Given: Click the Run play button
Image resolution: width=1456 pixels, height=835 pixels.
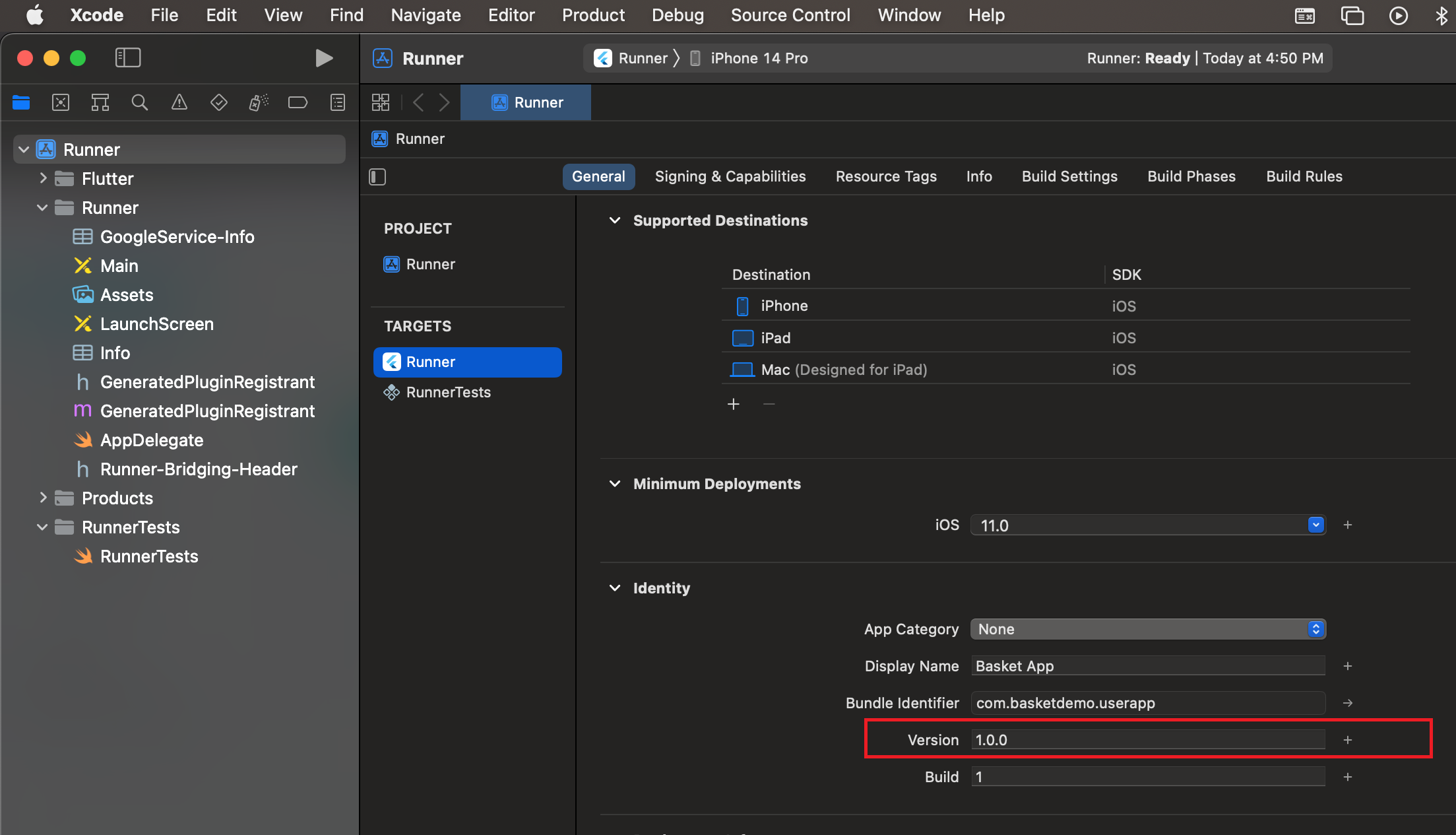Looking at the screenshot, I should (x=323, y=58).
